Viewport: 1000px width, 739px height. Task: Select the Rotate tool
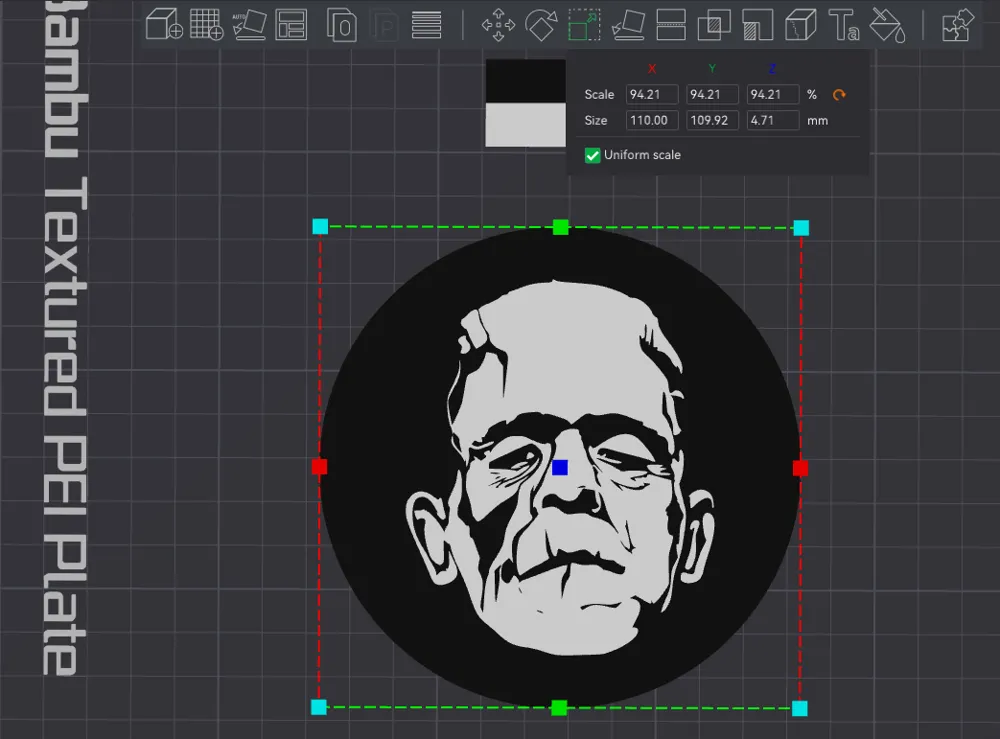pyautogui.click(x=541, y=24)
